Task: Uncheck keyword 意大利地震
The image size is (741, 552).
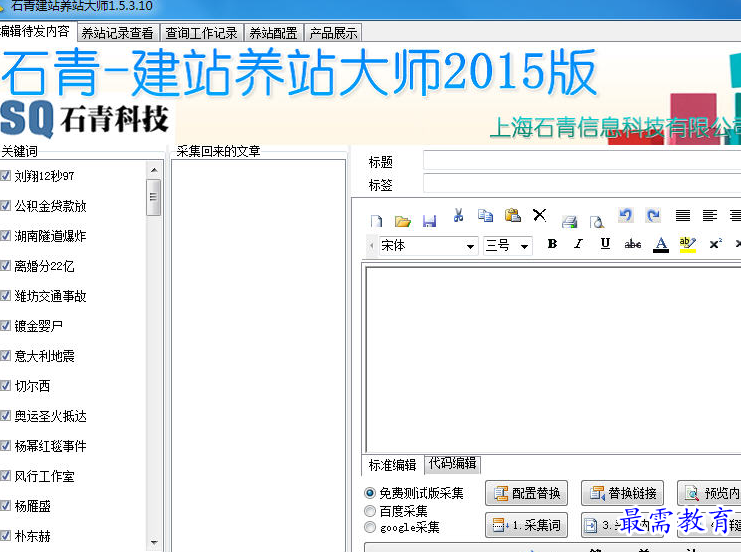Action: click(5, 356)
